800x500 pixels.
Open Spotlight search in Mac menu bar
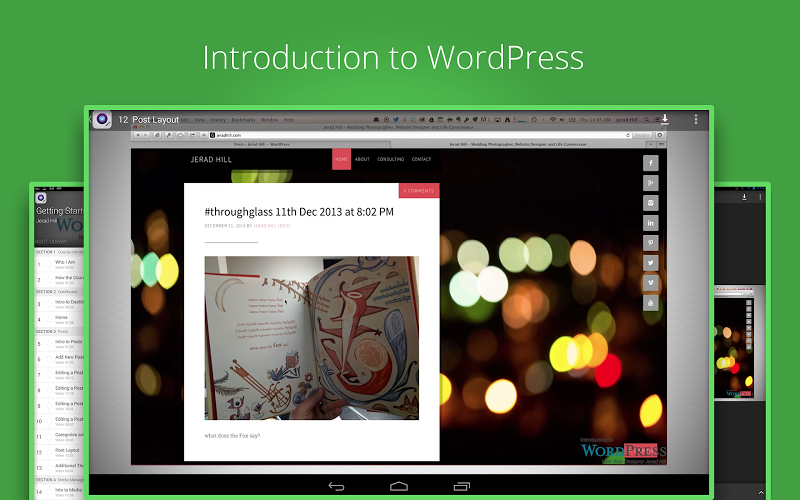point(646,119)
